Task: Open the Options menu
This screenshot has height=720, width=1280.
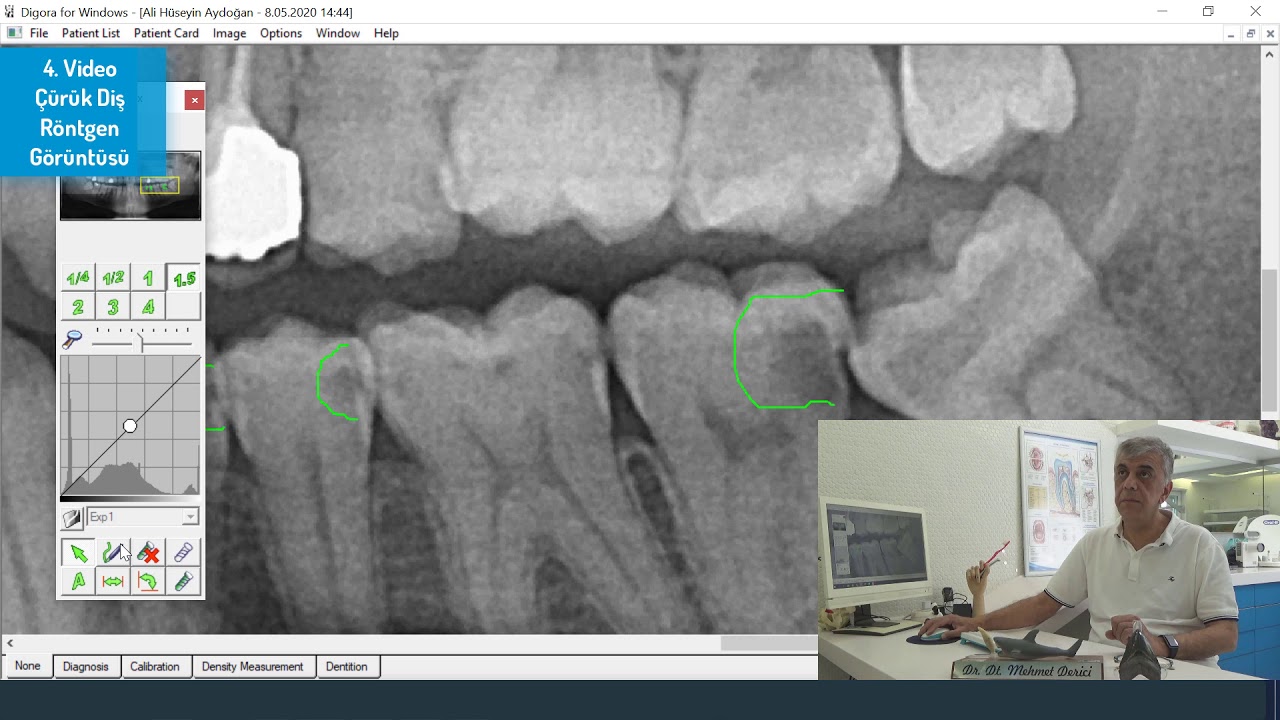Action: (281, 33)
